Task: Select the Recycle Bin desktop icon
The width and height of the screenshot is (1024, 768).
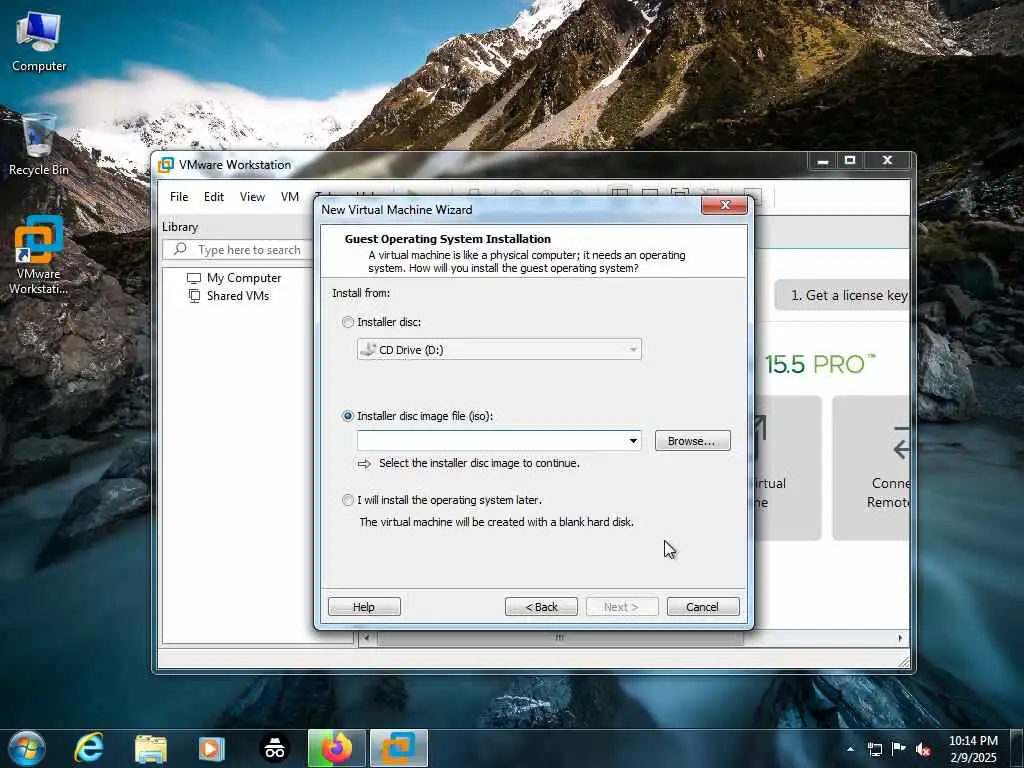Action: coord(39,145)
